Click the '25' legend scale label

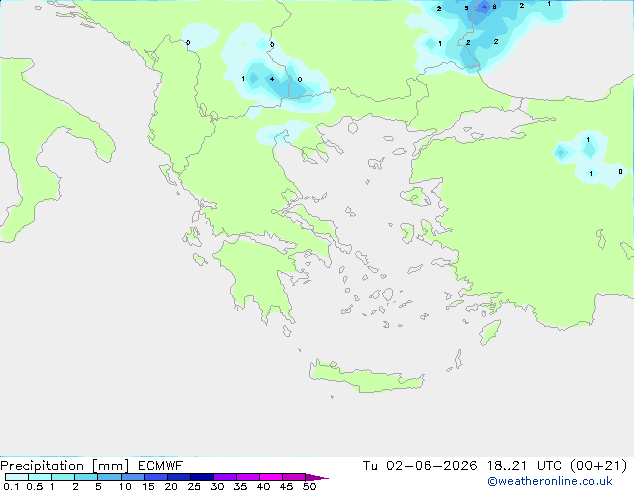194,486
